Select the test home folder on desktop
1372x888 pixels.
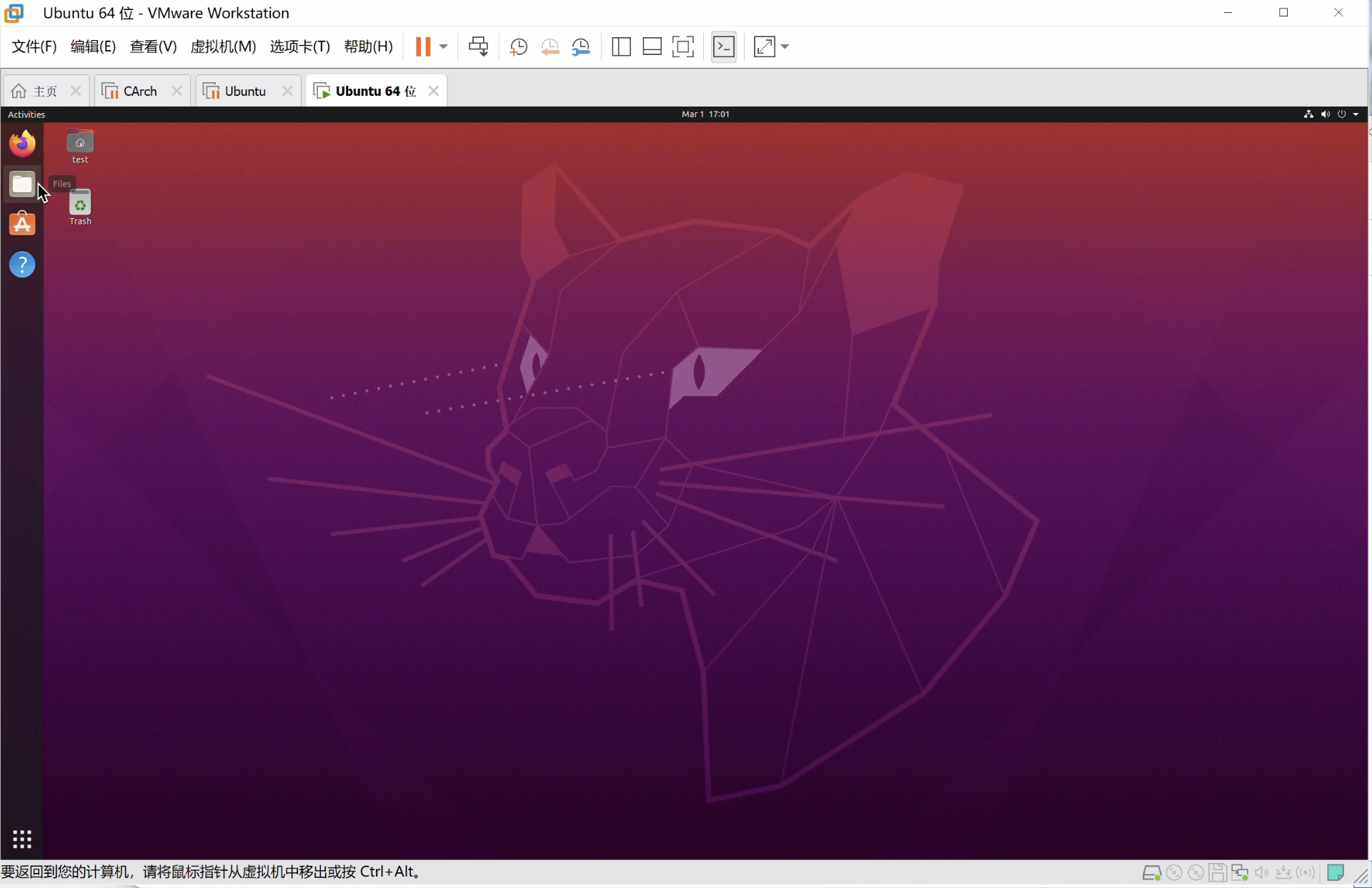(x=80, y=147)
